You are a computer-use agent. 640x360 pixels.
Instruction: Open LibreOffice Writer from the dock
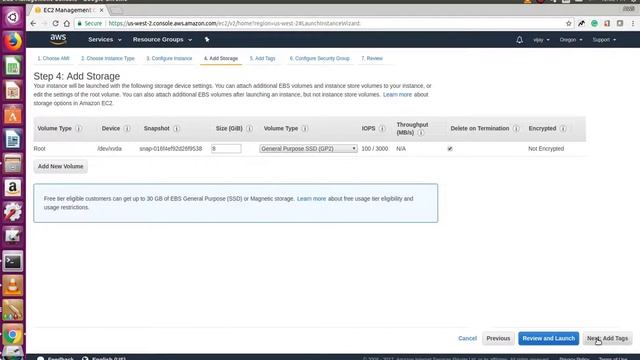(13, 140)
